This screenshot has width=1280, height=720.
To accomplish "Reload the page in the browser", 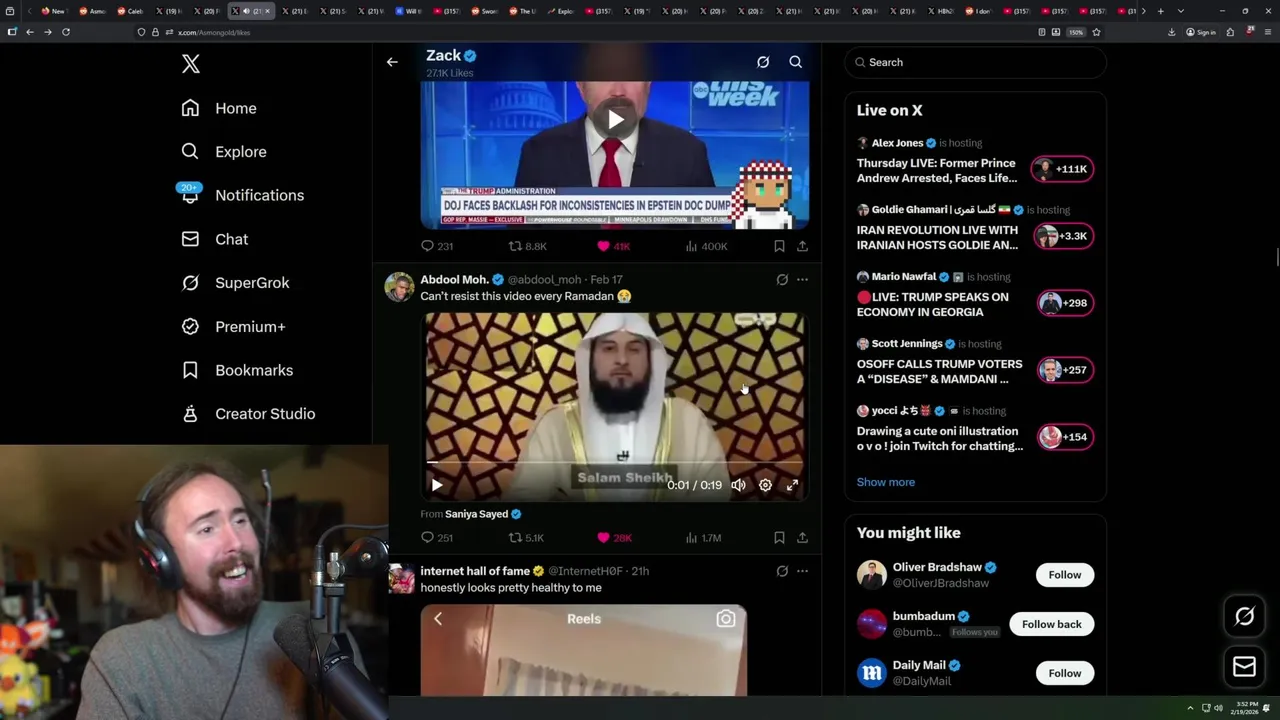I will [x=66, y=32].
